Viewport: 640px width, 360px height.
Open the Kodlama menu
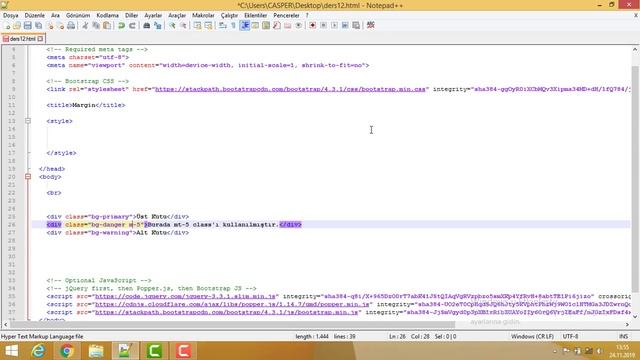coord(107,16)
